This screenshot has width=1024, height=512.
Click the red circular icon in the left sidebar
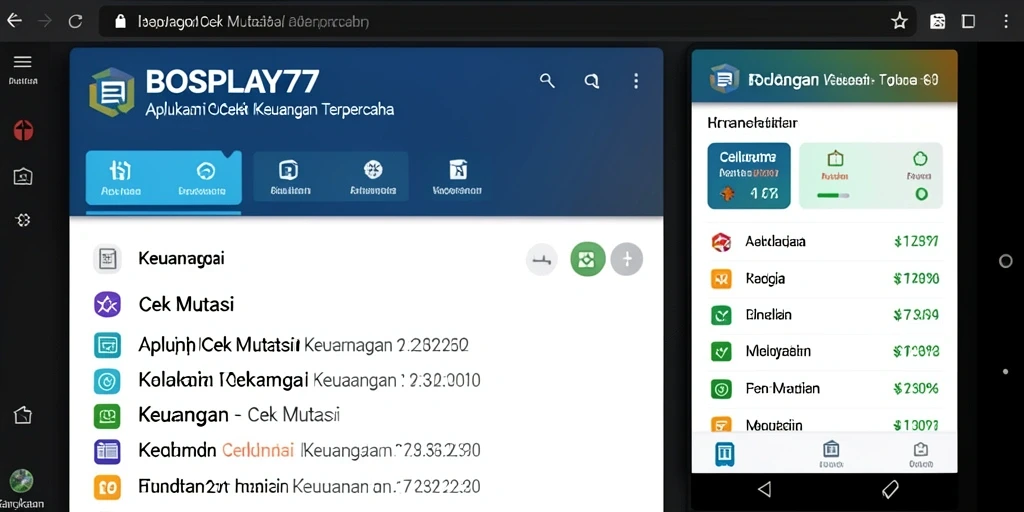[23, 131]
